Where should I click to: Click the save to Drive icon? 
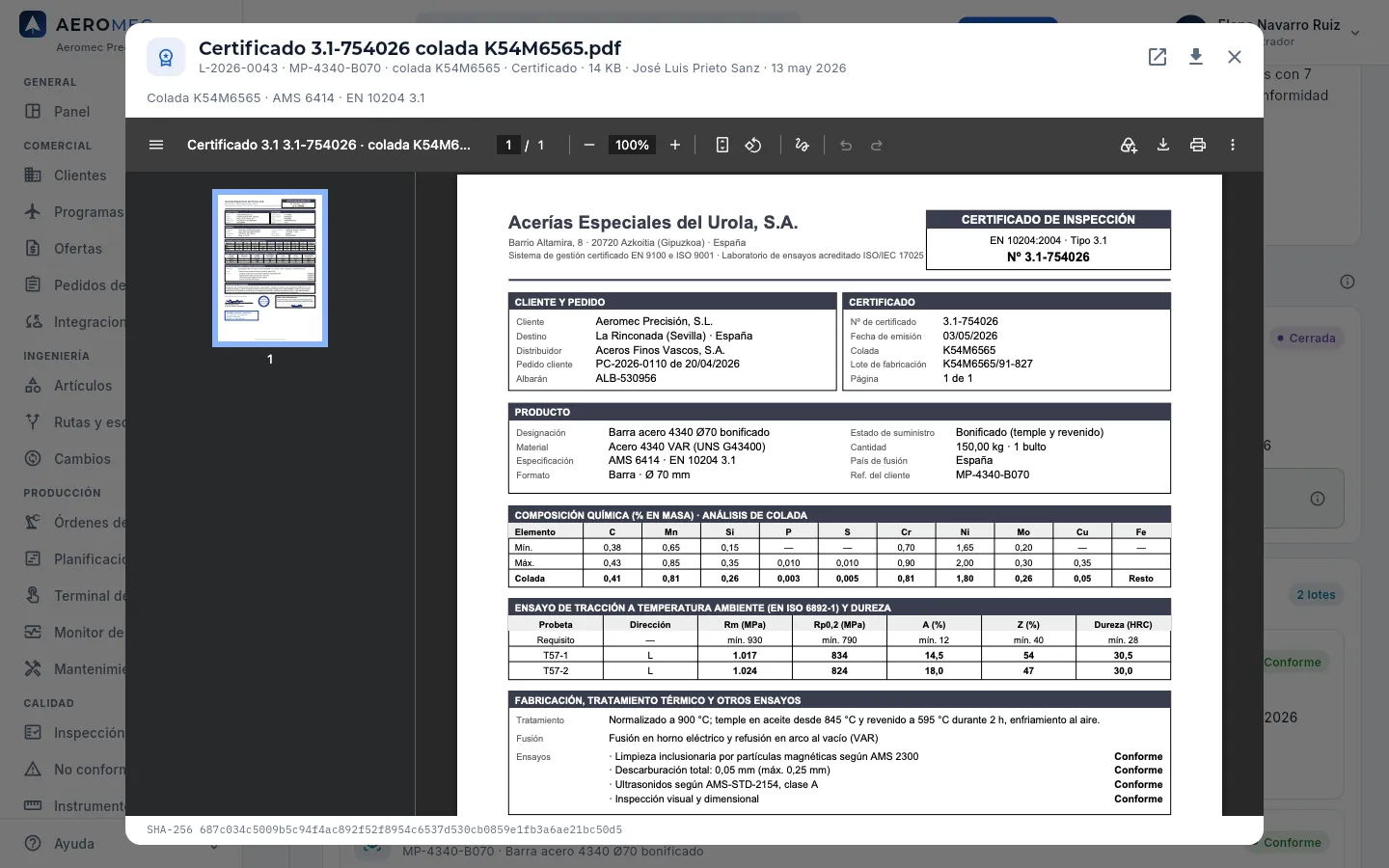click(1129, 145)
